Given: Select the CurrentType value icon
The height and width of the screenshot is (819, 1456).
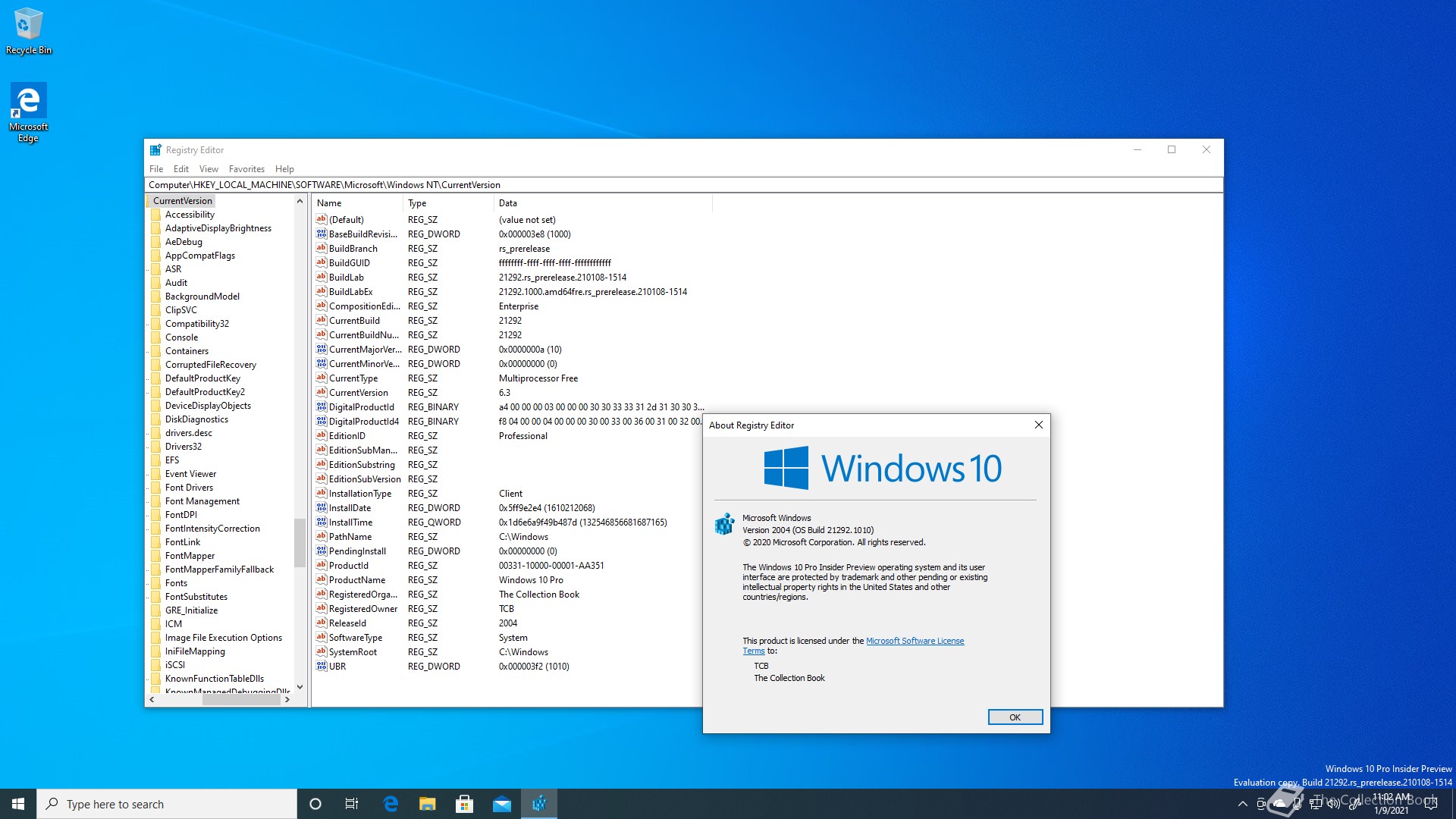Looking at the screenshot, I should 322,378.
